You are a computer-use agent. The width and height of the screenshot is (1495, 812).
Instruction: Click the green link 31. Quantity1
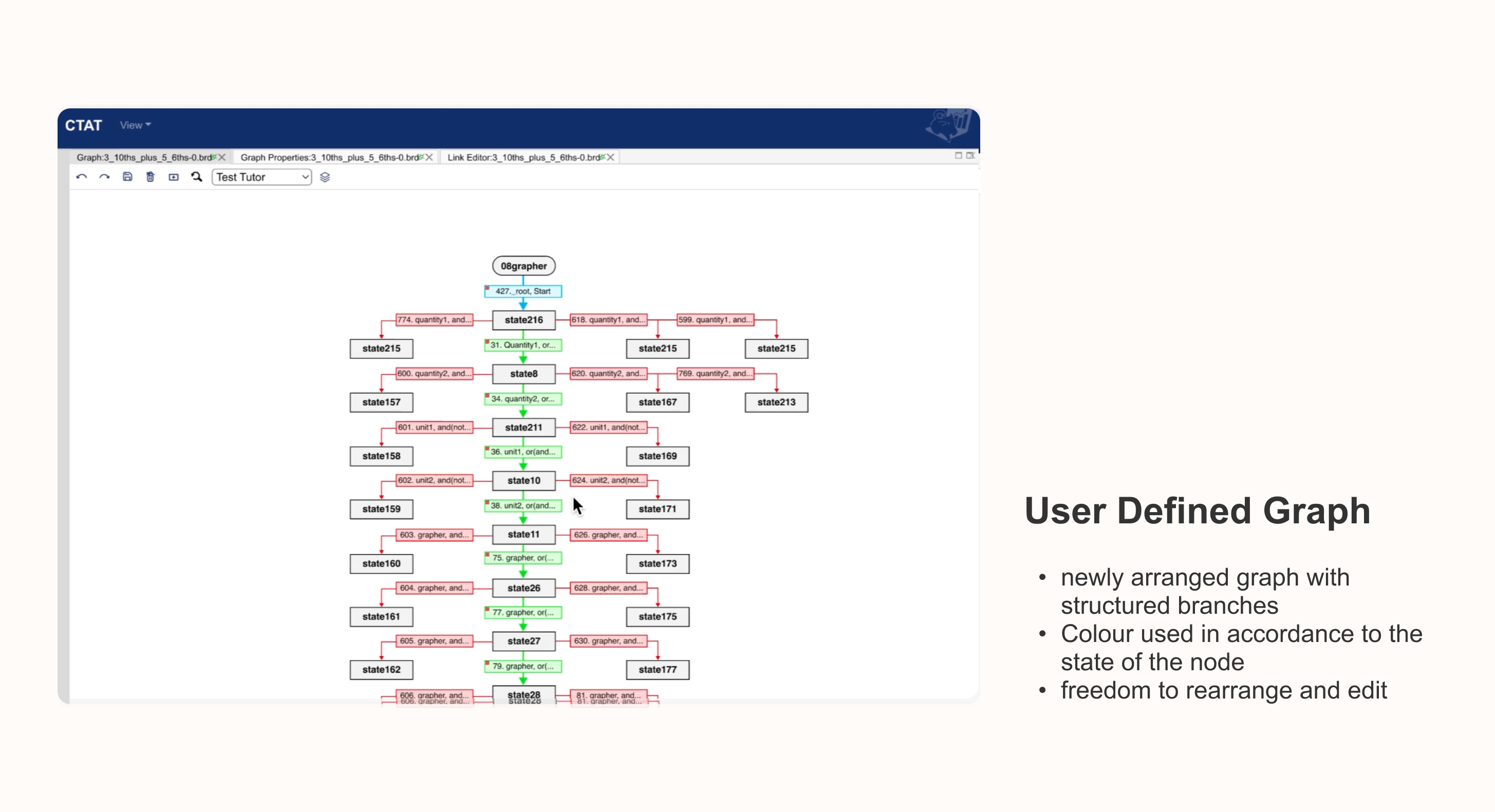524,345
